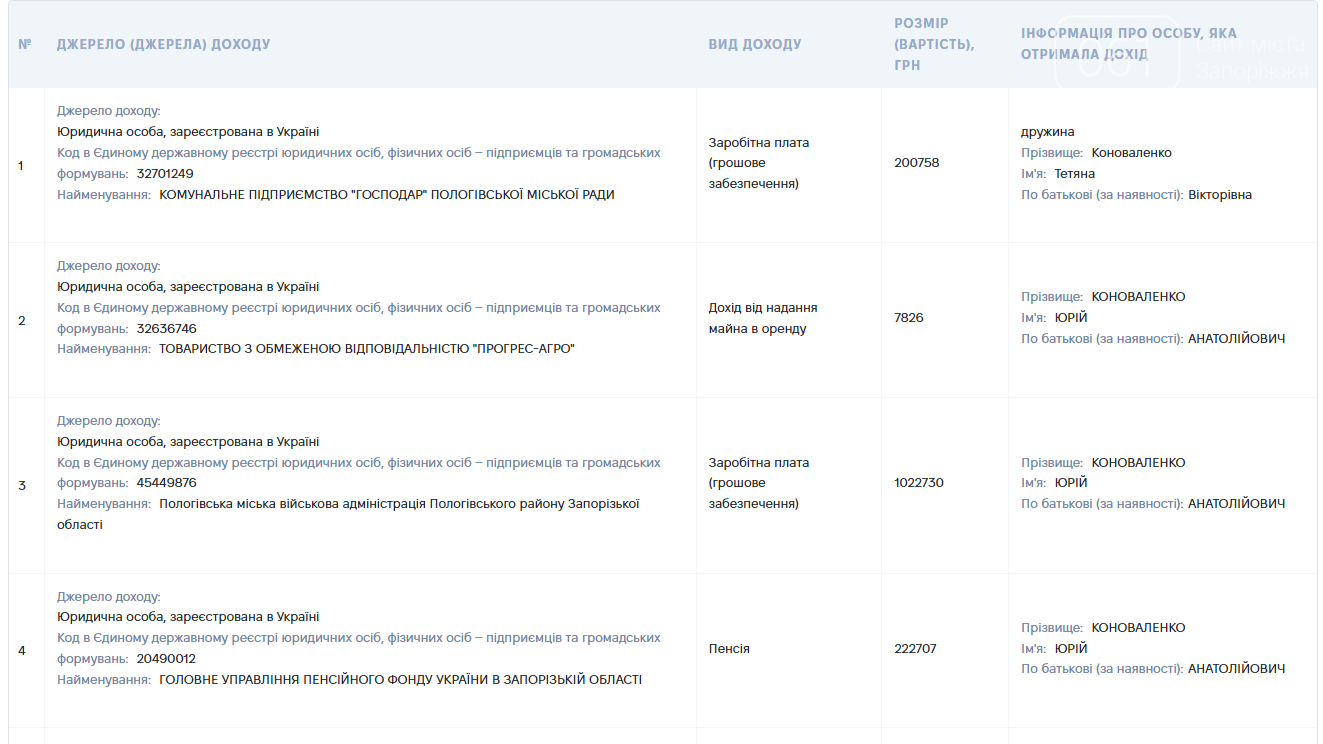Image resolution: width=1323 pixels, height=744 pixels.
Task: Click the amount 222707
Action: point(915,648)
